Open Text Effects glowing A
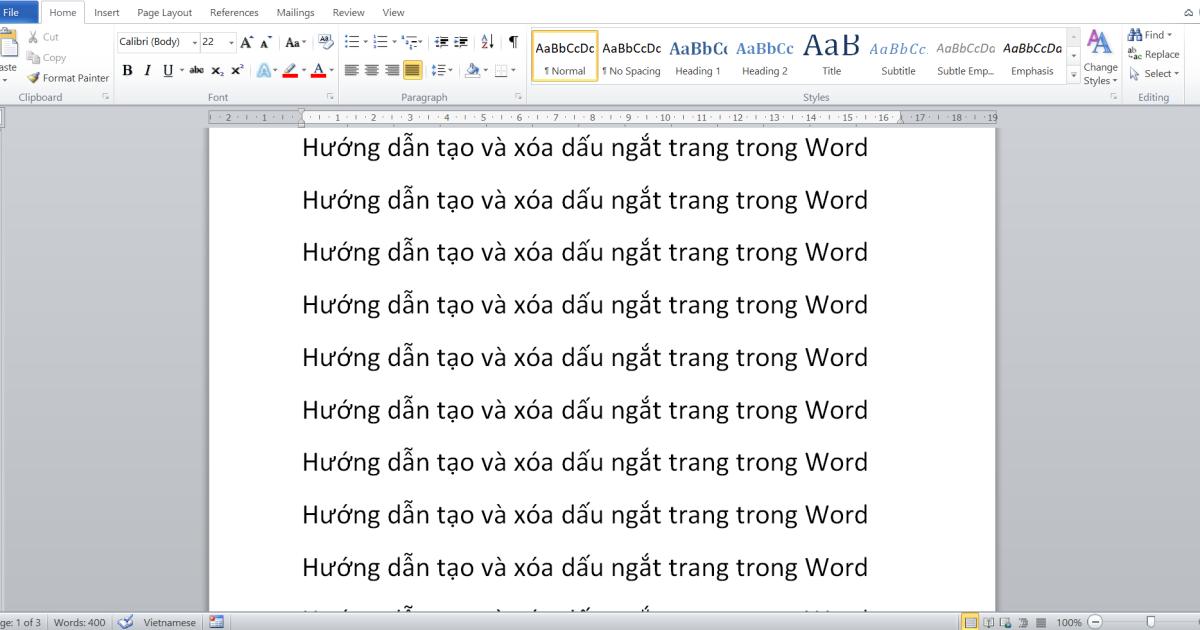Viewport: 1200px width, 630px height. pyautogui.click(x=265, y=70)
